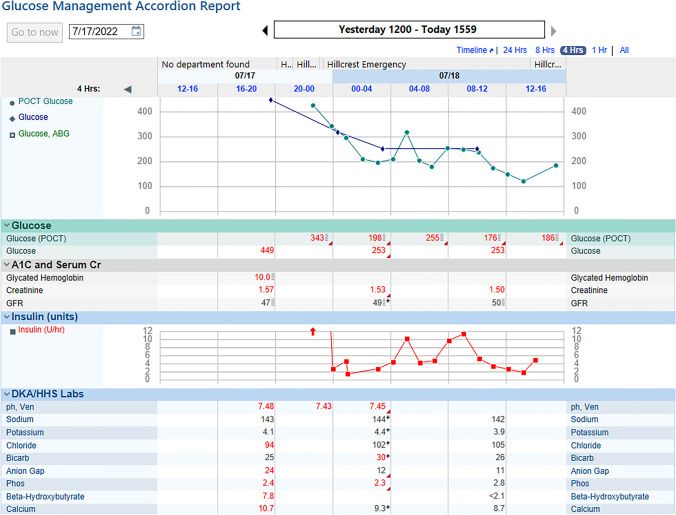The width and height of the screenshot is (676, 515).
Task: Switch to 8 Hrs view
Action: point(545,50)
